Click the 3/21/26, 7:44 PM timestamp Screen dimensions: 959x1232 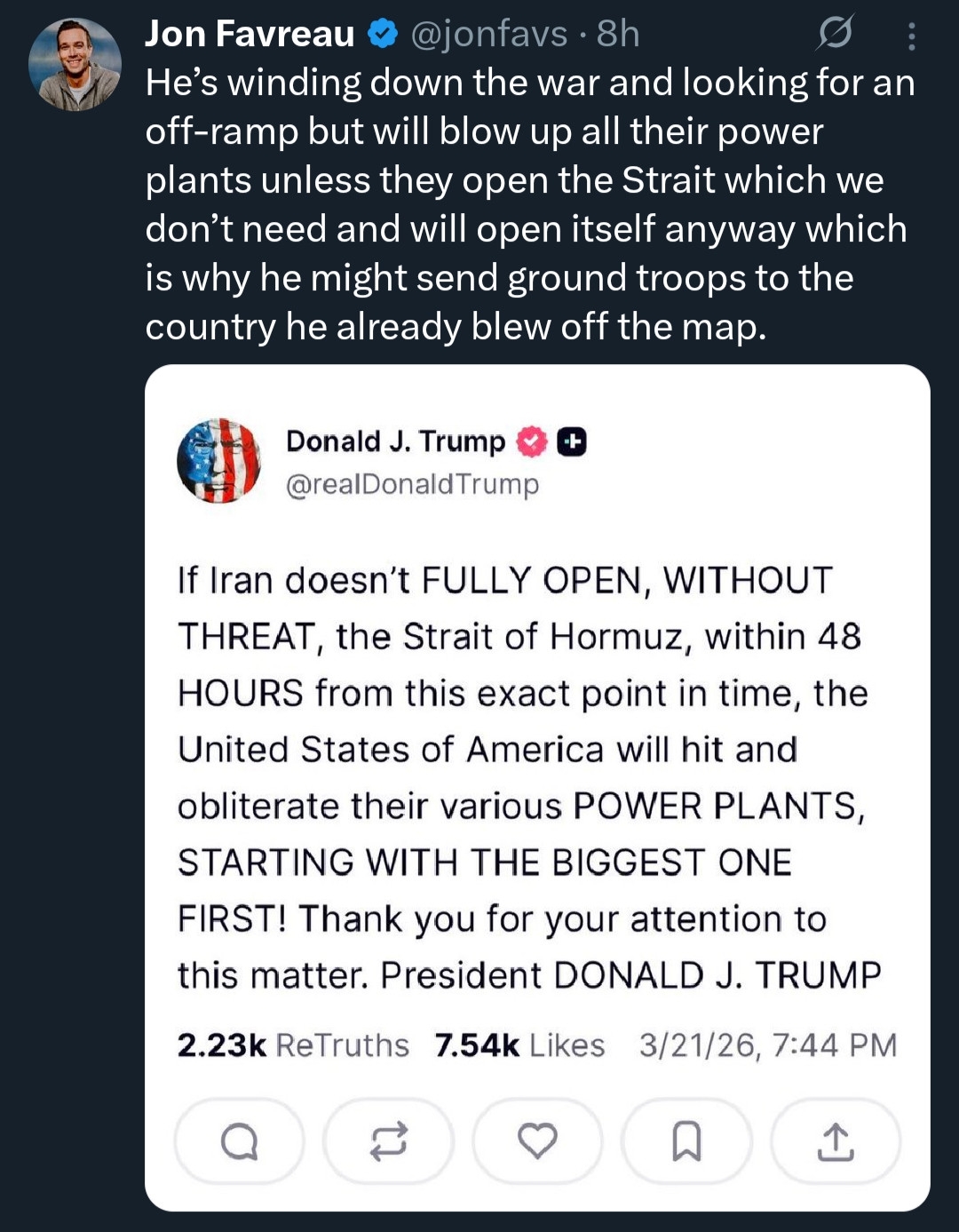768,1045
